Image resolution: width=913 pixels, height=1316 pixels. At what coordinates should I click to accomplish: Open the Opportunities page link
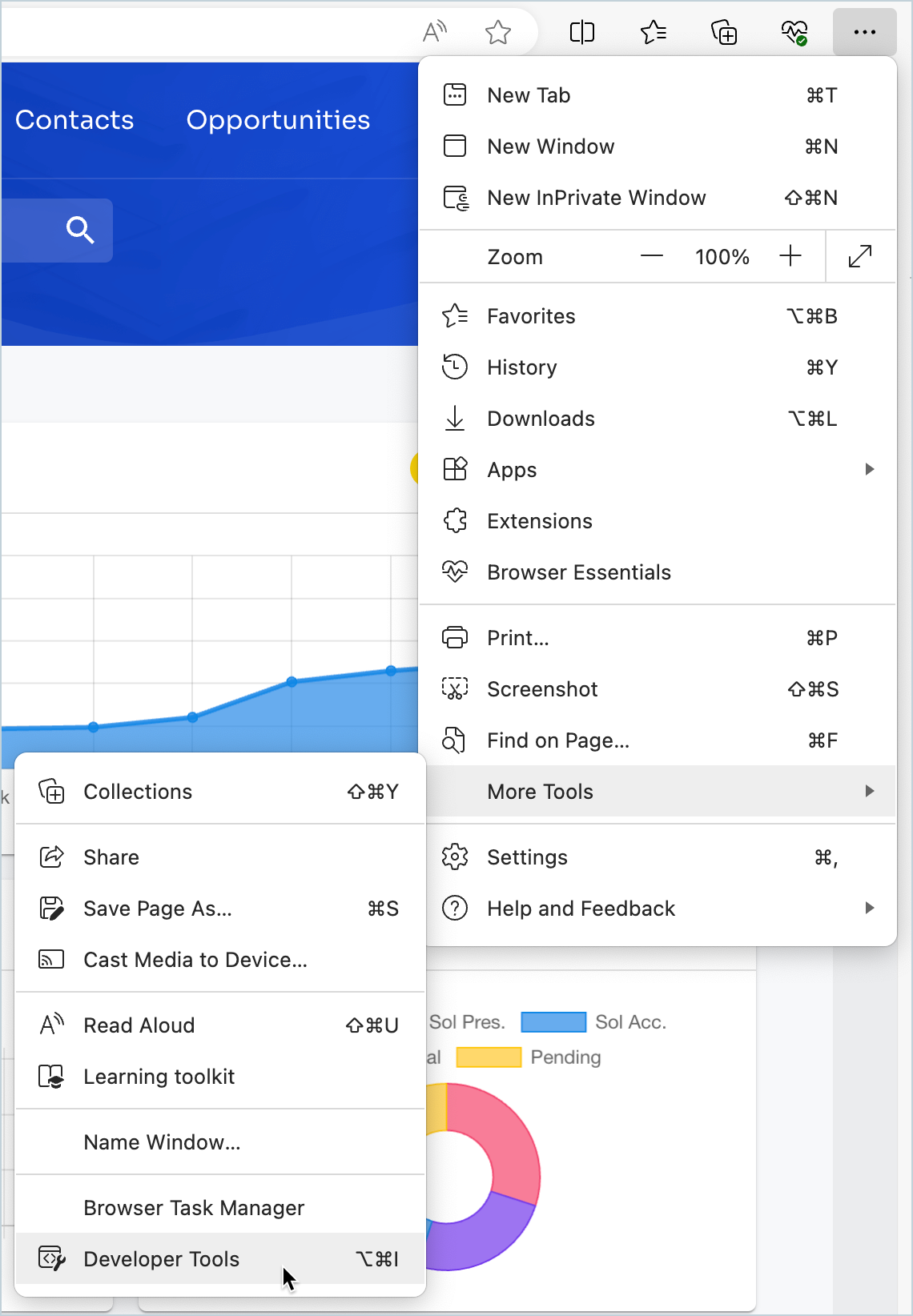278,120
